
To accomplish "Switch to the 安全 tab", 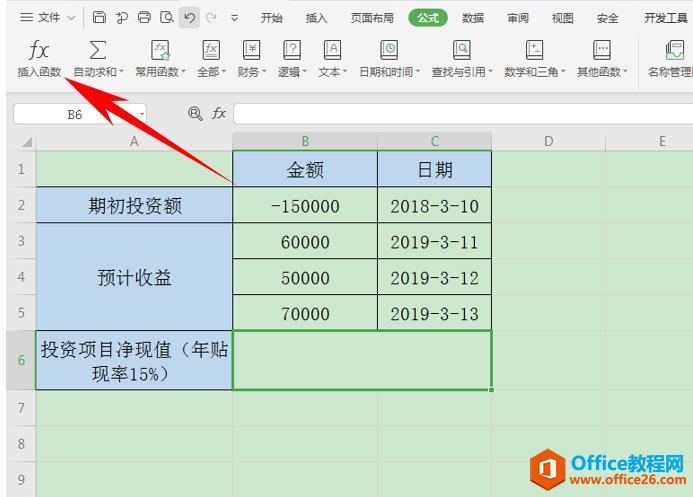I will [x=608, y=18].
